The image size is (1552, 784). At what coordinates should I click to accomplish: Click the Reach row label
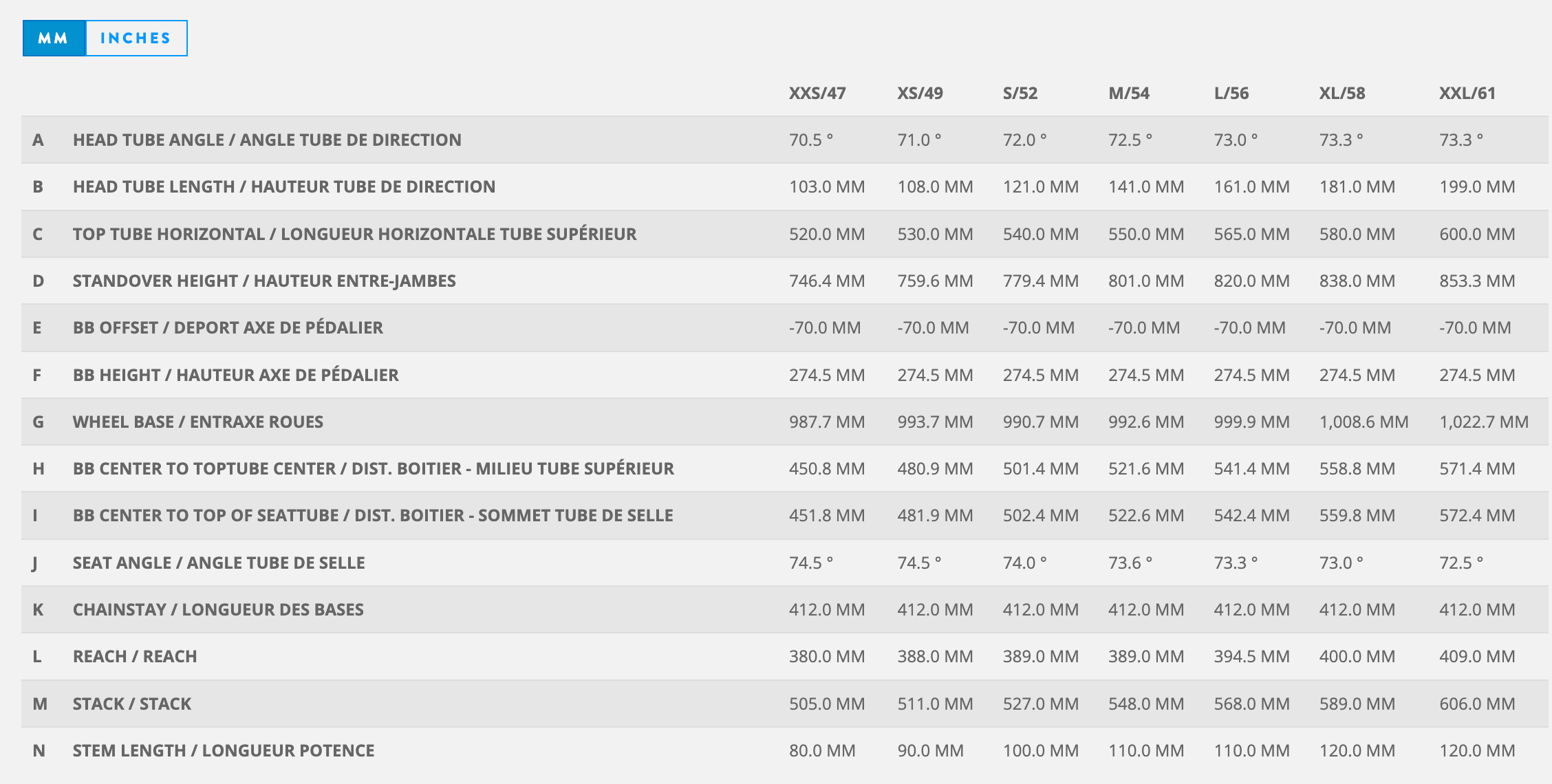coord(135,657)
